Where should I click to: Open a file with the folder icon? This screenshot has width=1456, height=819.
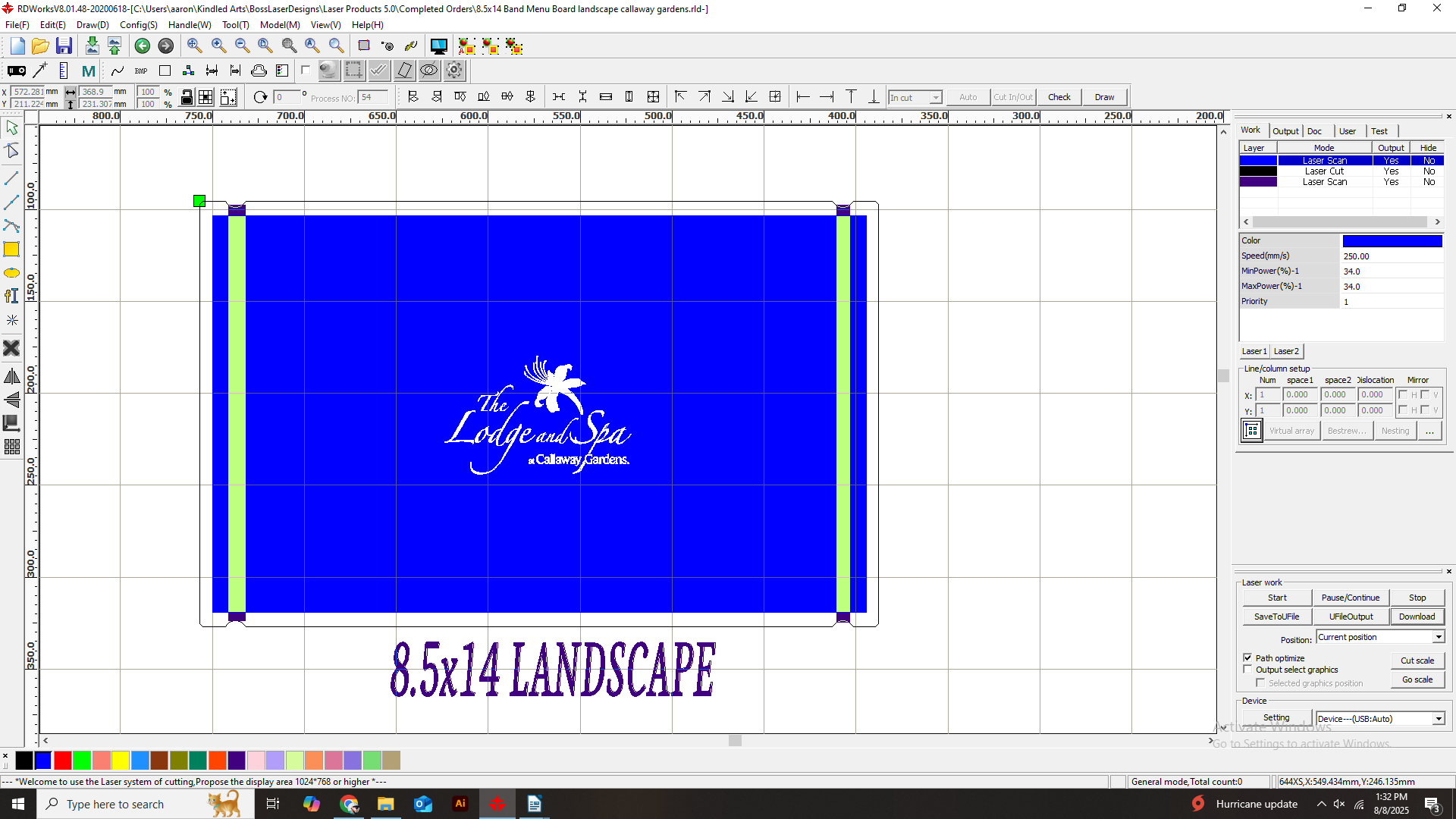40,46
